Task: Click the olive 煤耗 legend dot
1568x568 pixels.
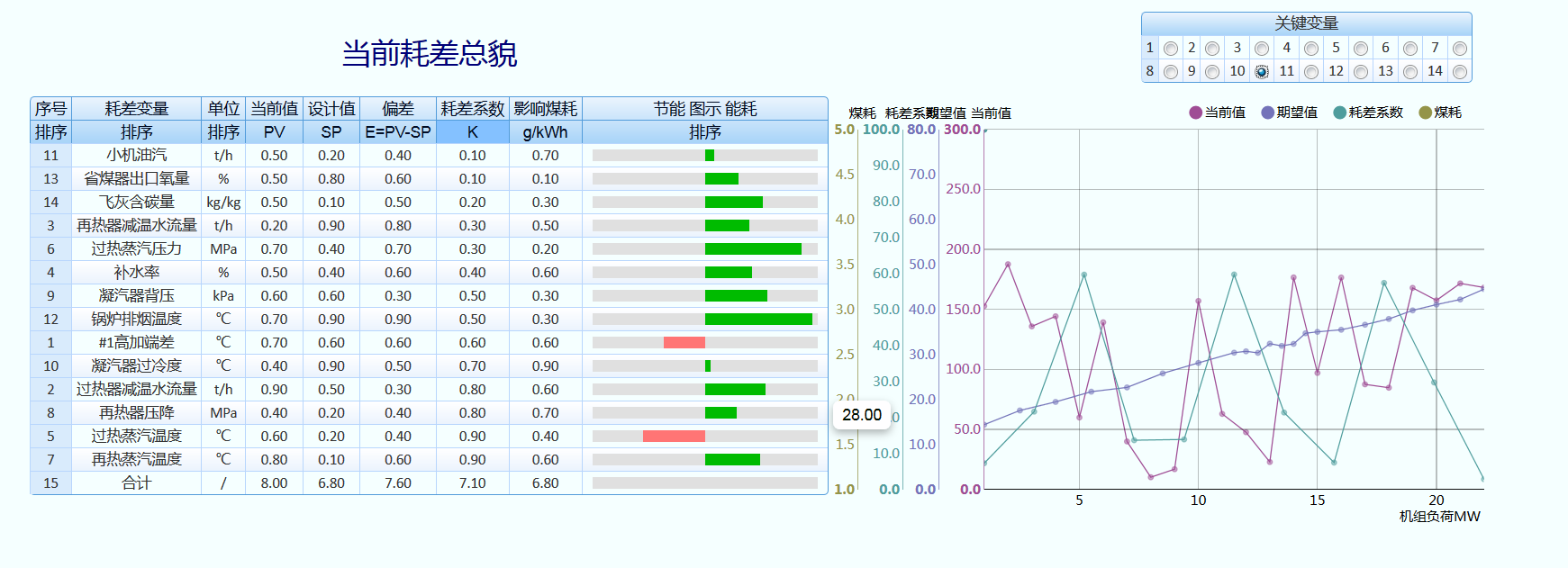Action: tap(1425, 113)
